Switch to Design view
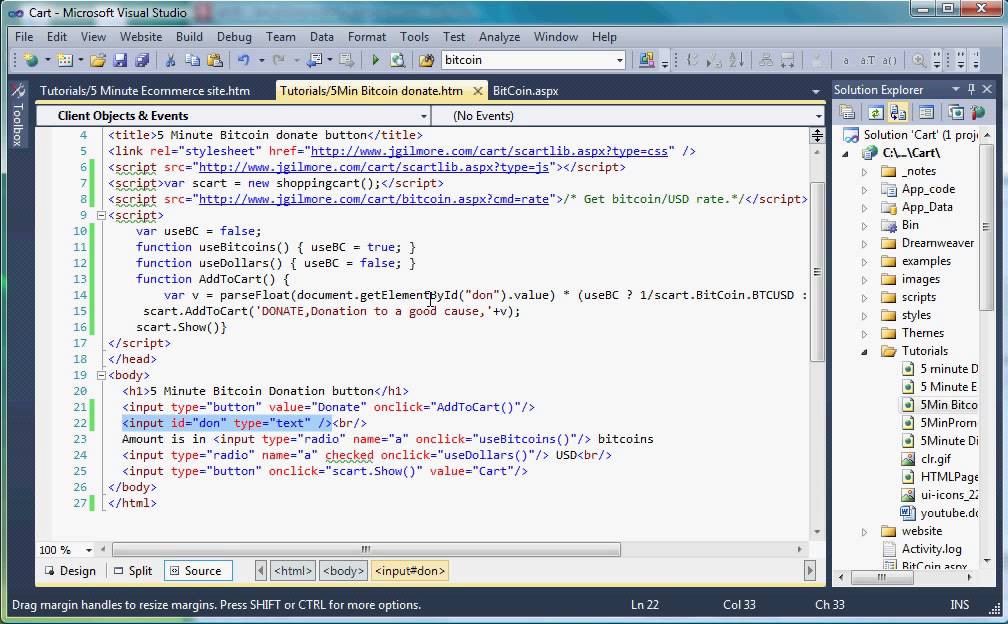Image resolution: width=1008 pixels, height=624 pixels. pyautogui.click(x=71, y=571)
